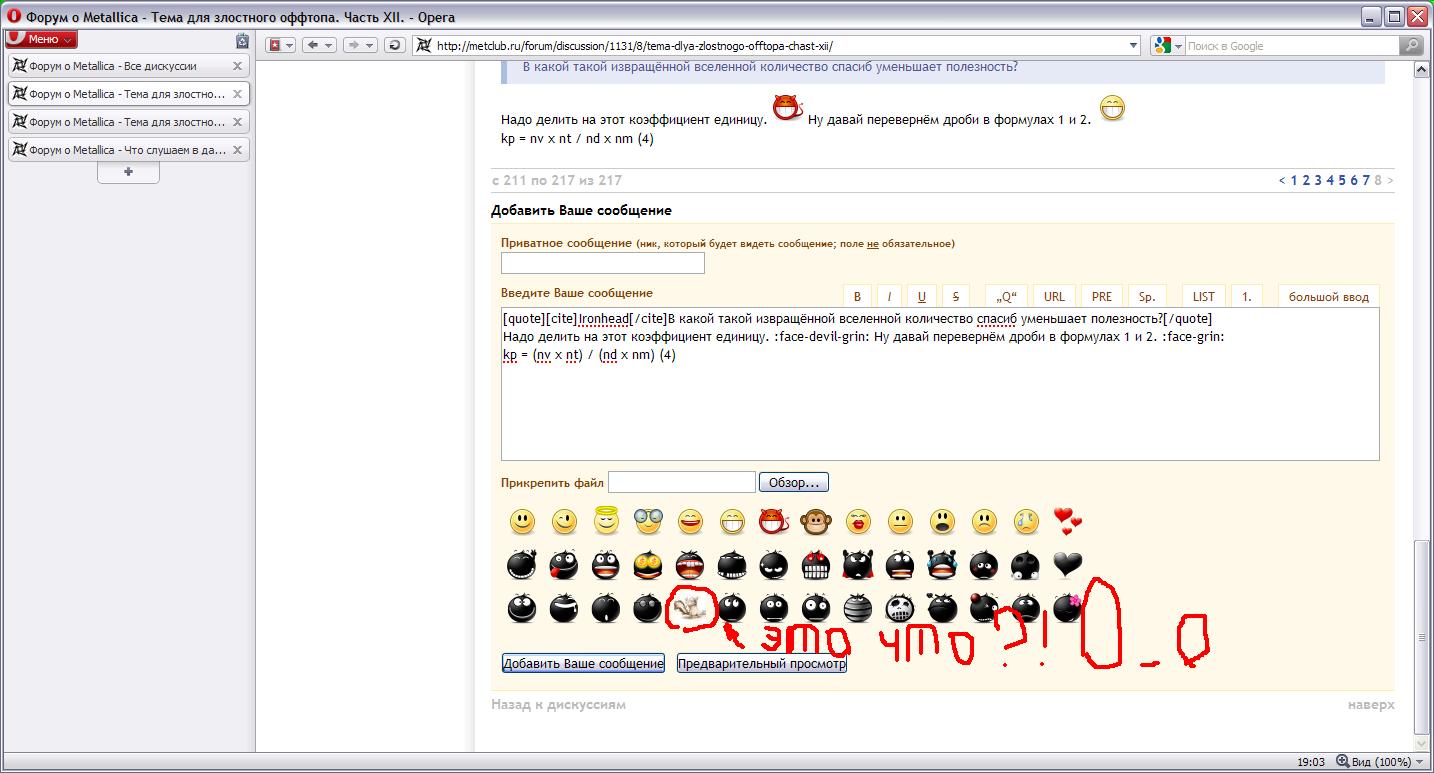Click 'Добавить Ваше сообщение' submit button
Screen dimensions: 1434x773
coord(583,664)
